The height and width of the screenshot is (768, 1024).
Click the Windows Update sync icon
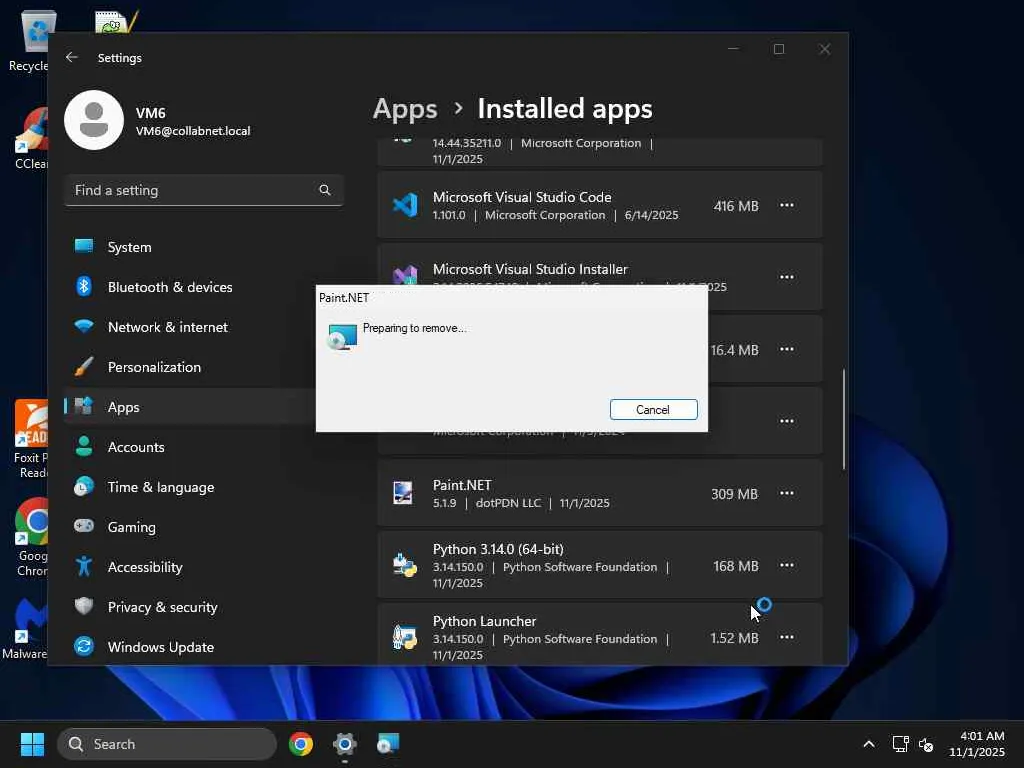click(x=84, y=646)
